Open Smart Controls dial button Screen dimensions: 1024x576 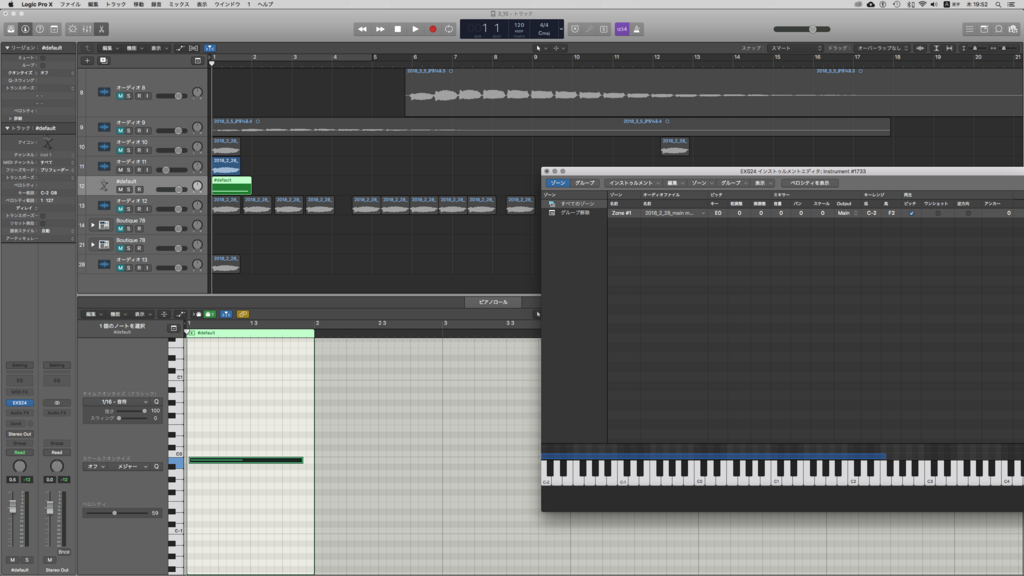[x=72, y=29]
